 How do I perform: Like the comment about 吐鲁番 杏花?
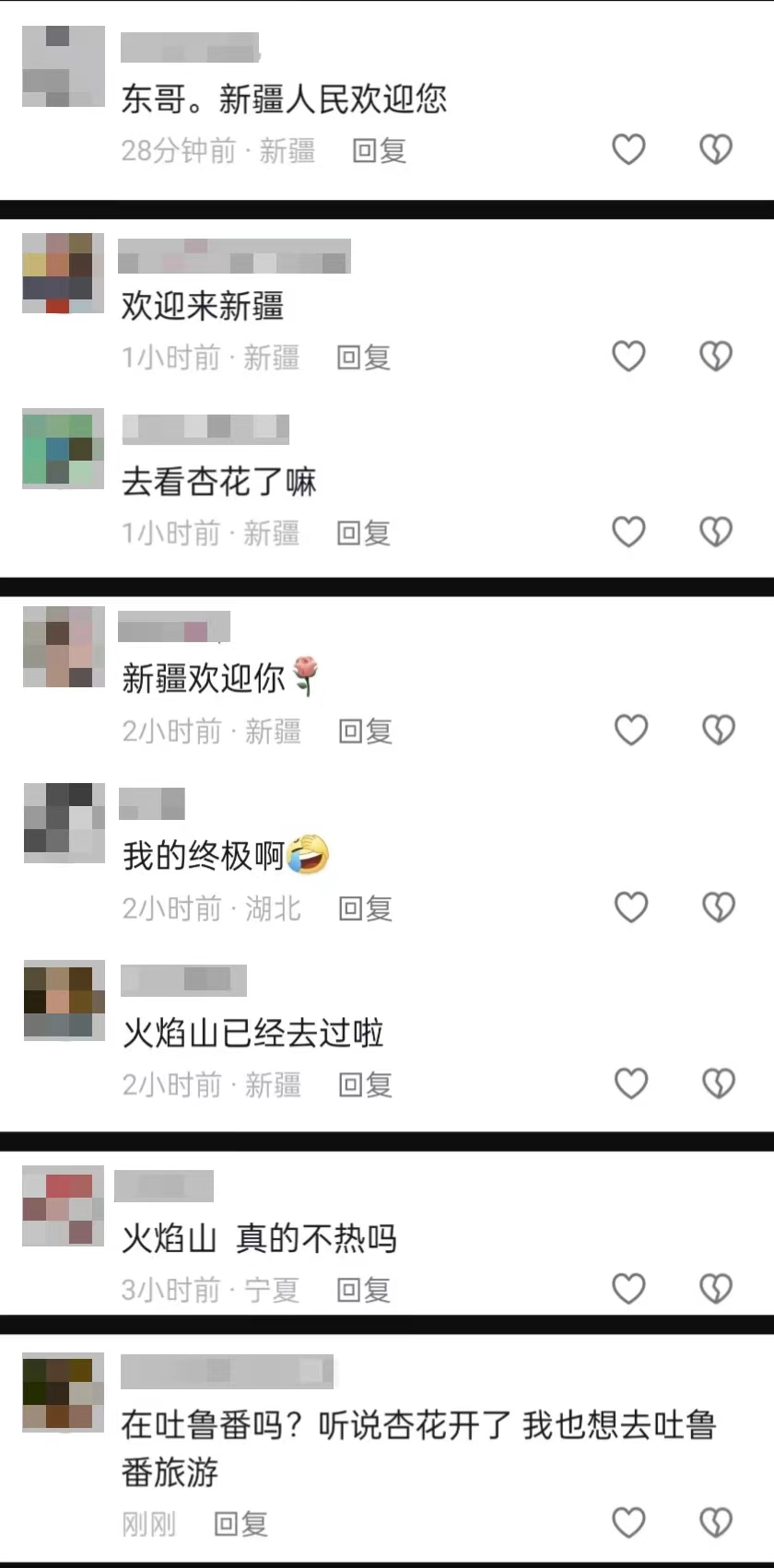pos(629,1523)
